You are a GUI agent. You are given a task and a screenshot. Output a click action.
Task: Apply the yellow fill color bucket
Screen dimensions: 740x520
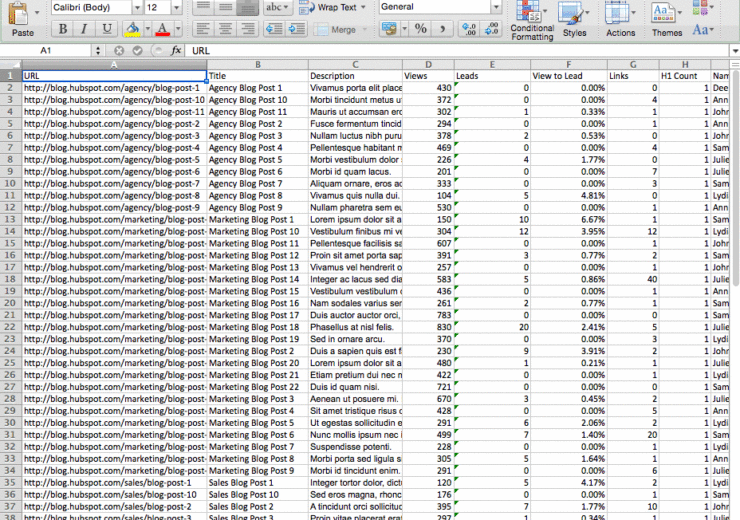[x=133, y=29]
